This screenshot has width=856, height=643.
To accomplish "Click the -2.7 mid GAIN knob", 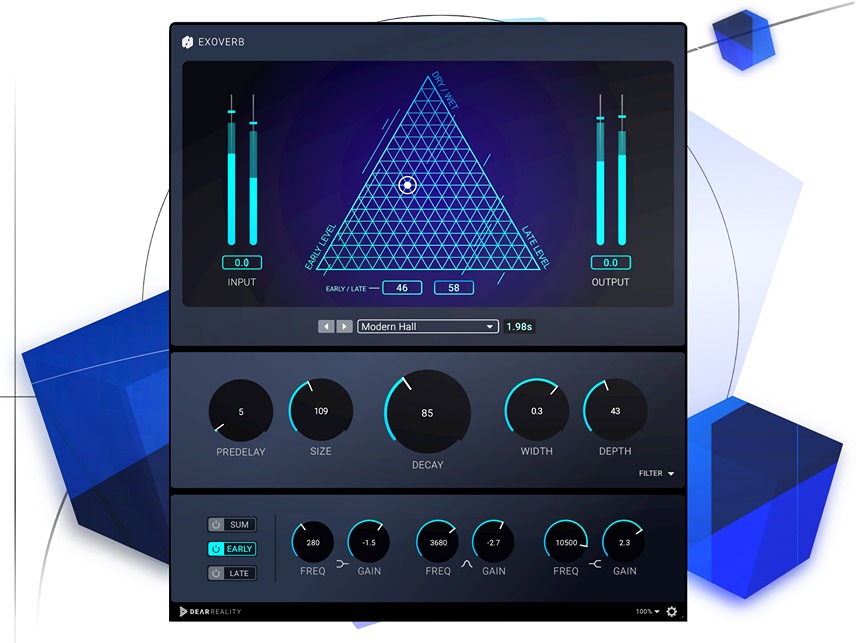I will 494,542.
